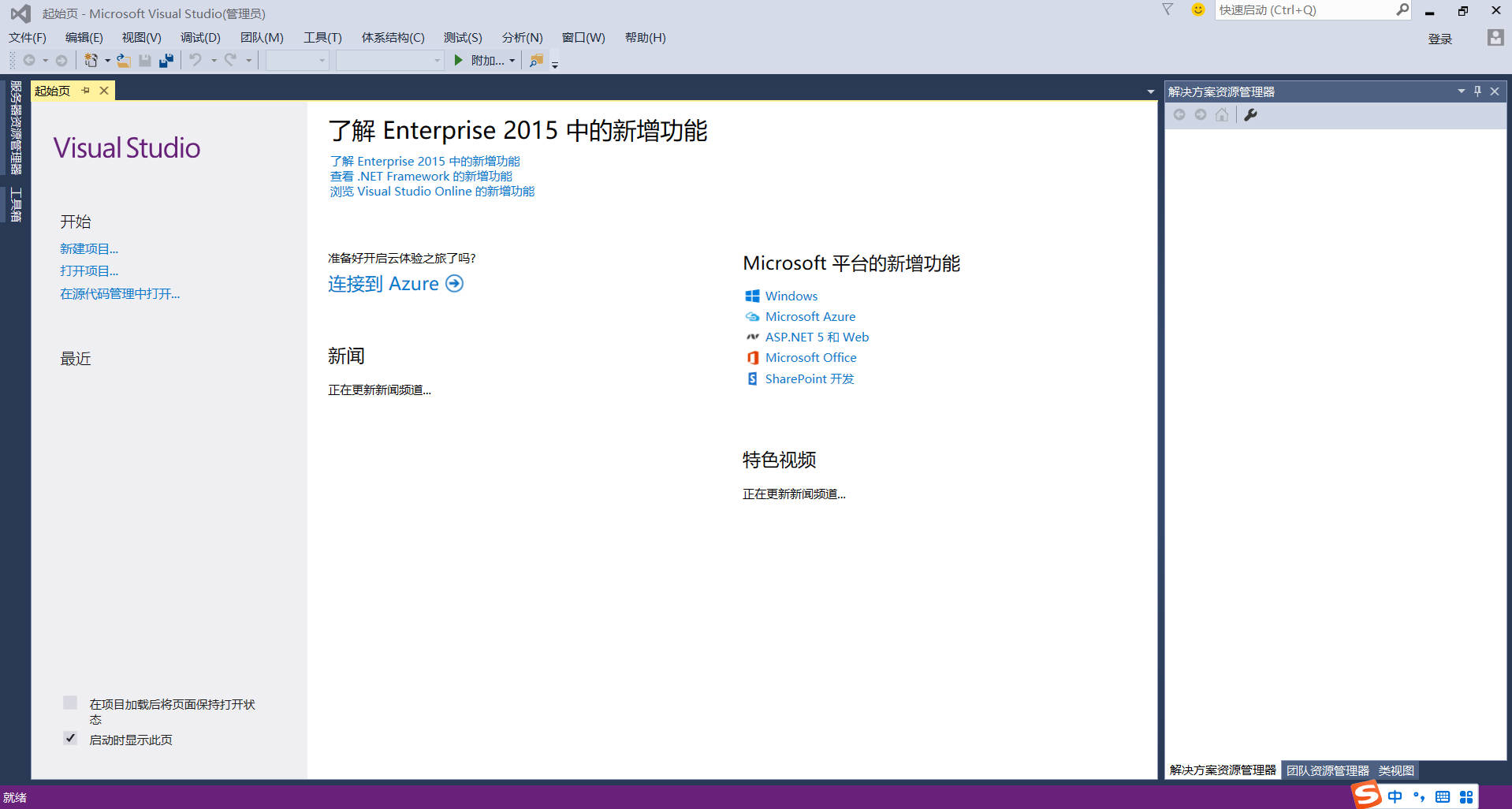
Task: Click the Sogou S input method icon
Action: (x=1367, y=795)
